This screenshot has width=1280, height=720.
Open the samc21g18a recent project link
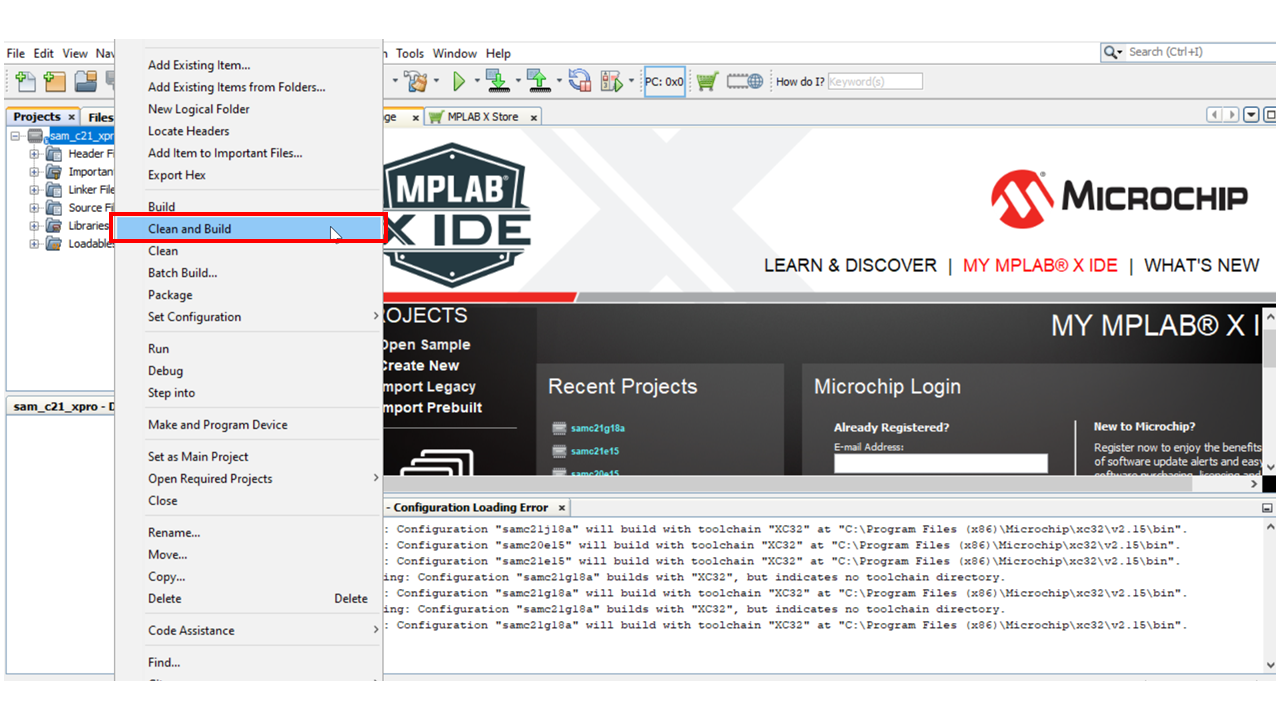(598, 428)
